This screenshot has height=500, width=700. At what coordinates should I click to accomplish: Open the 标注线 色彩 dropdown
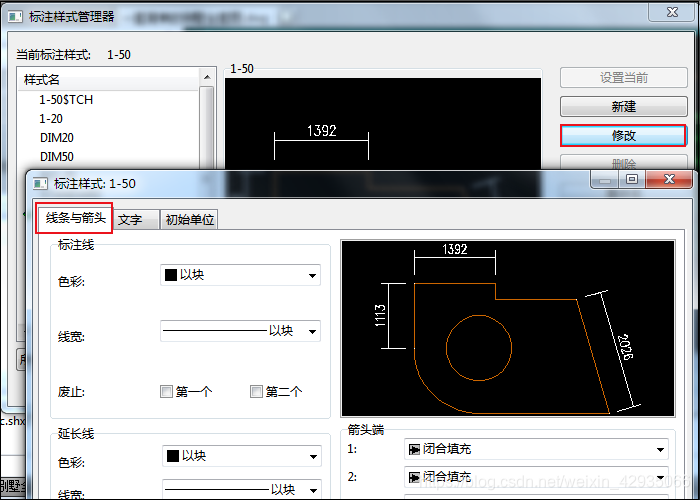tap(240, 275)
